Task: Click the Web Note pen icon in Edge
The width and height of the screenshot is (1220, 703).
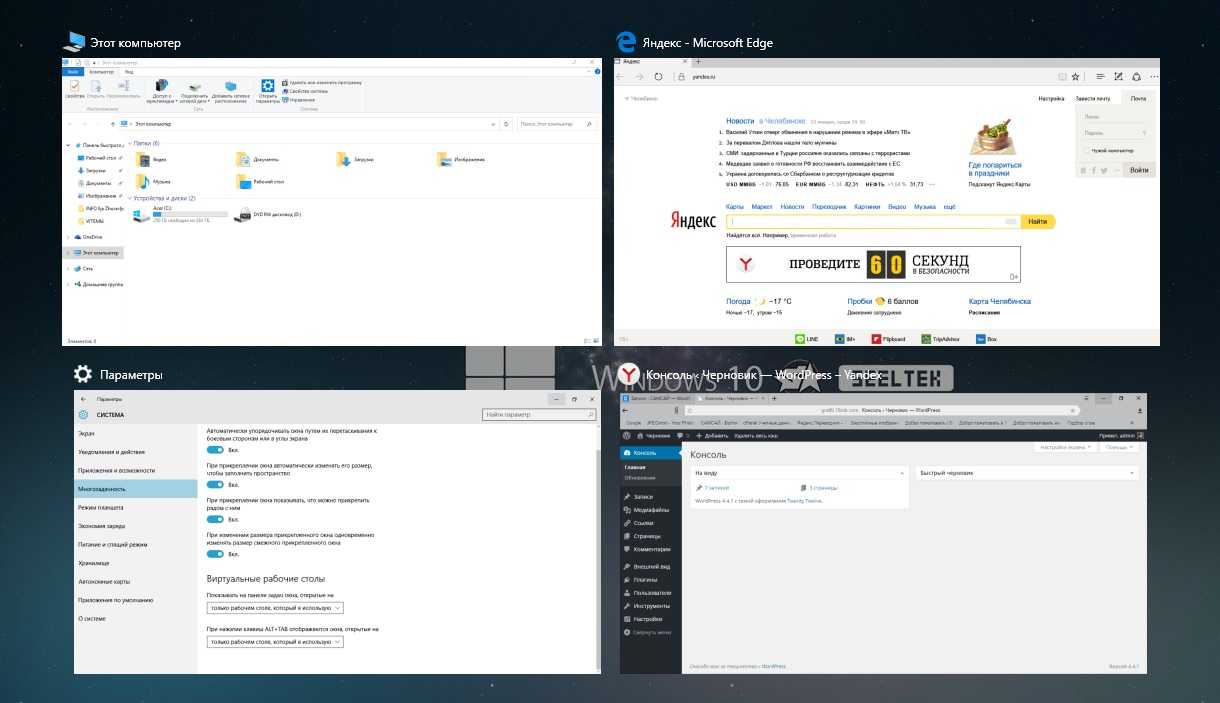Action: pyautogui.click(x=1118, y=77)
